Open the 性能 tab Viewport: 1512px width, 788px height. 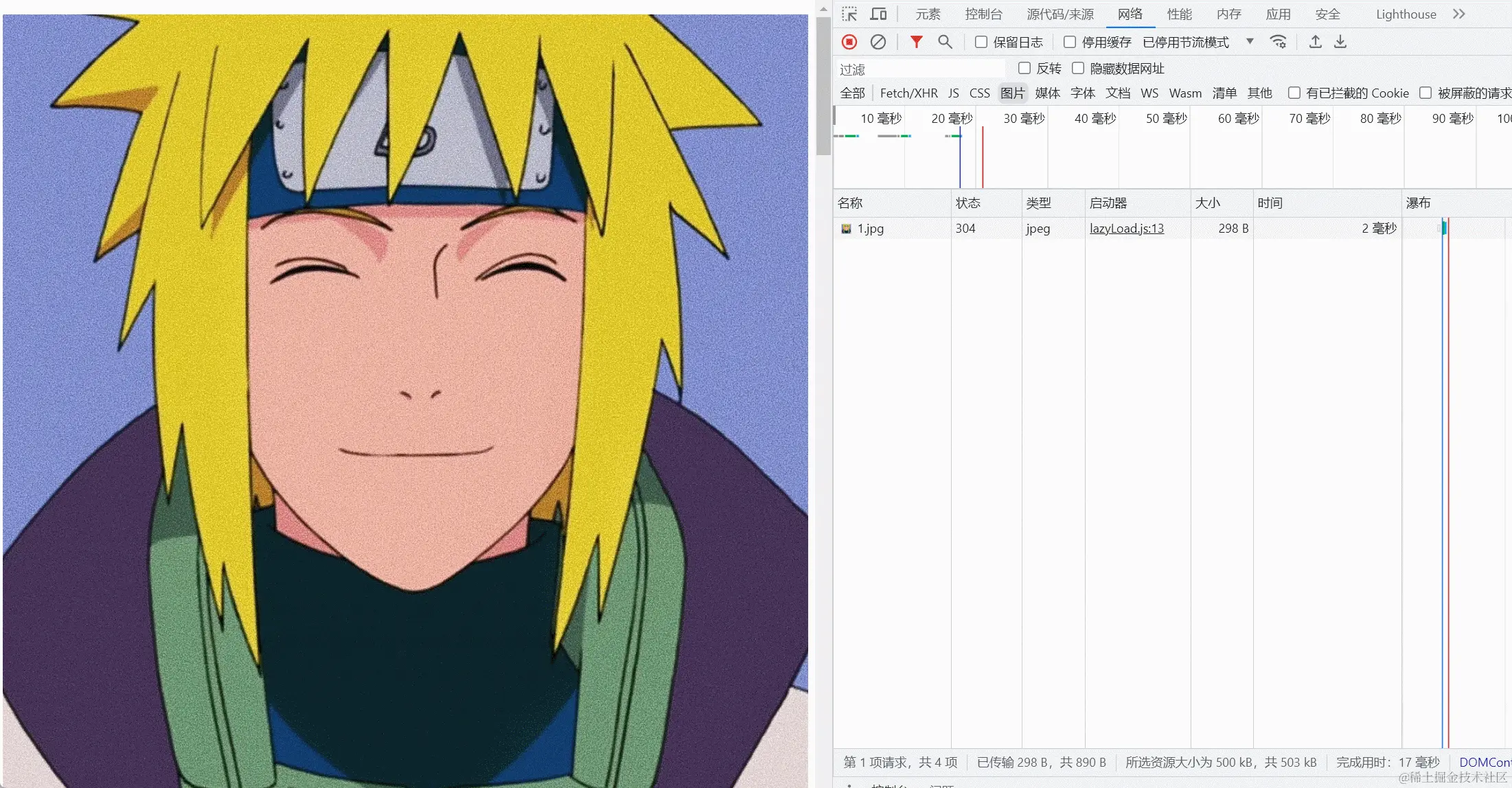coord(1179,14)
